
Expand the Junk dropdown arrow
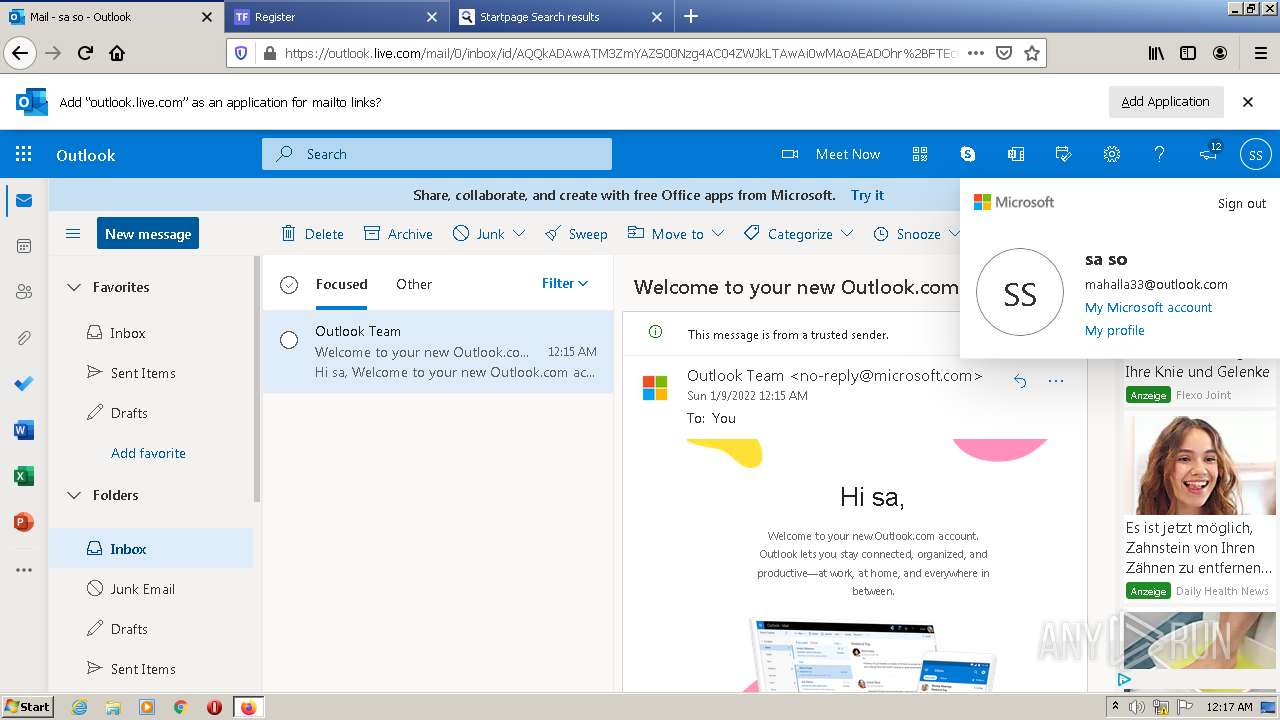click(x=519, y=233)
